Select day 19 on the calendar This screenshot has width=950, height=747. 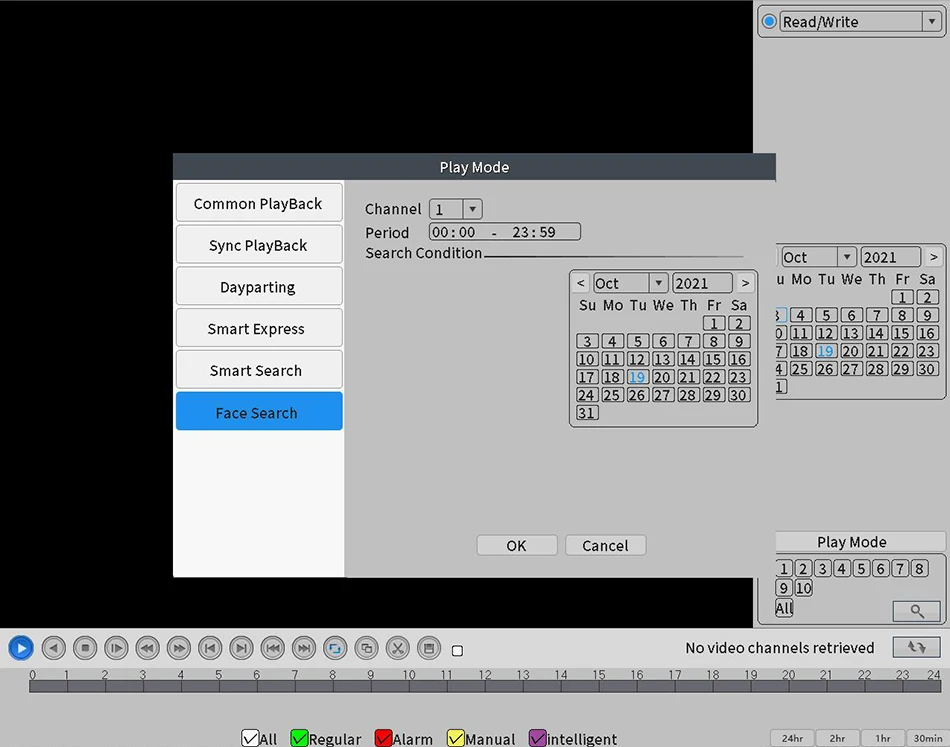637,377
